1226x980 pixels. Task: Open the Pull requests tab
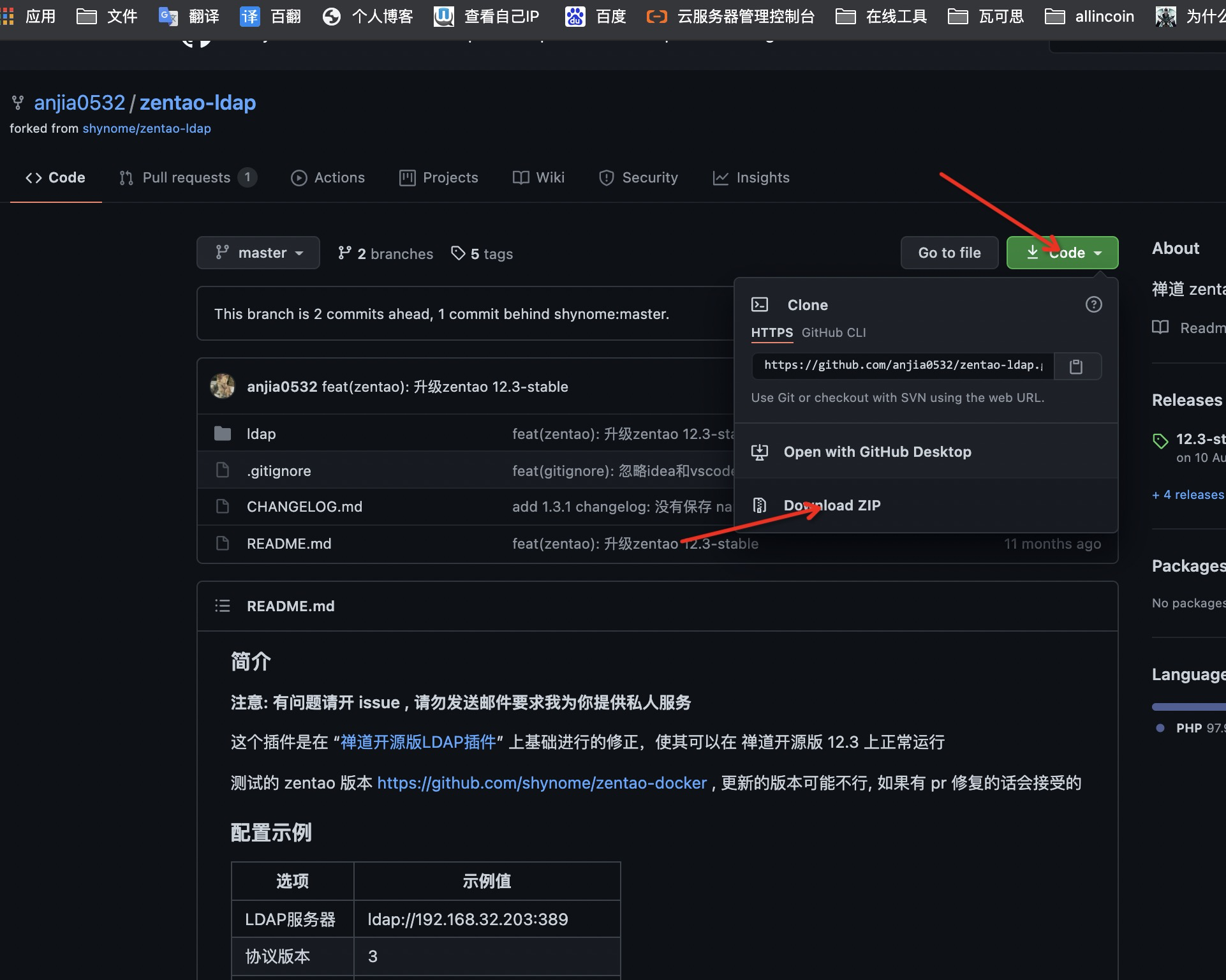click(x=188, y=177)
